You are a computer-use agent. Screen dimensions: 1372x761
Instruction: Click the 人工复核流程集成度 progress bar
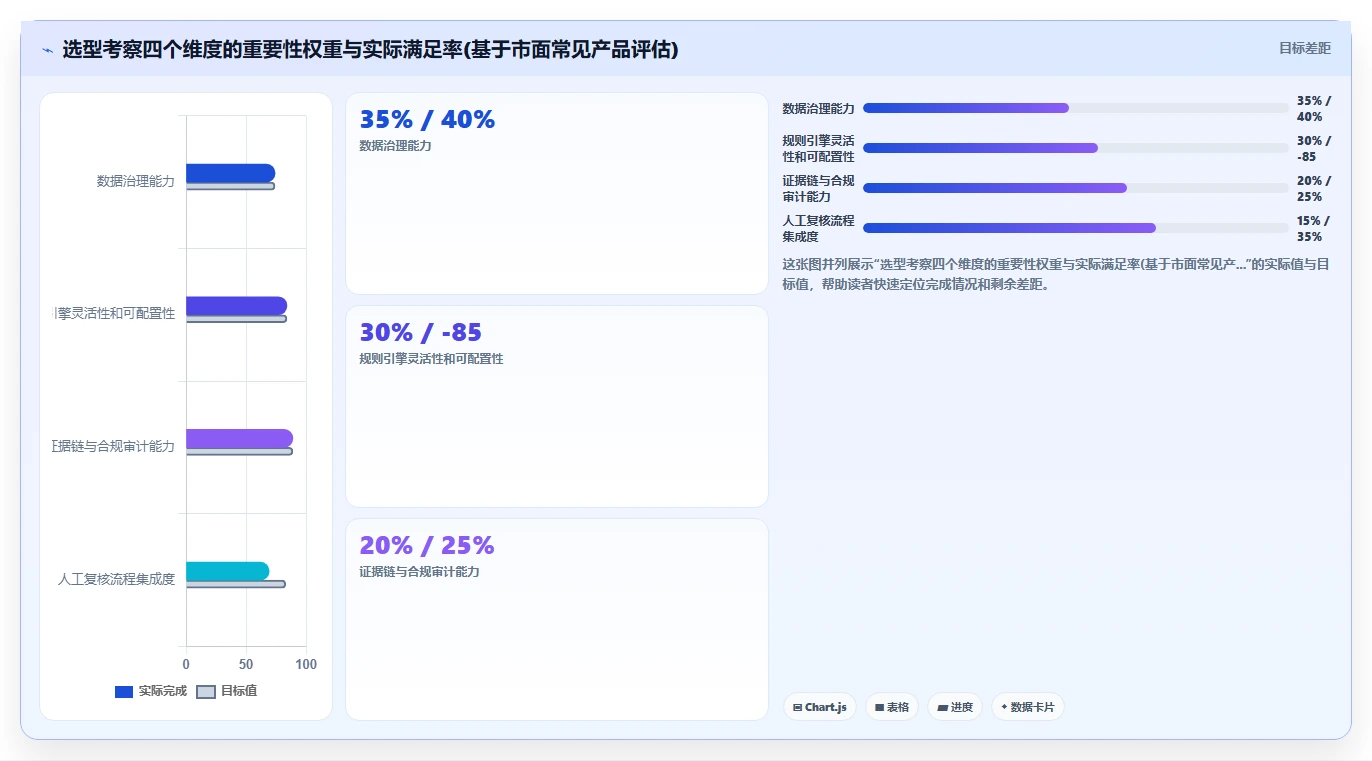[x=1076, y=228]
